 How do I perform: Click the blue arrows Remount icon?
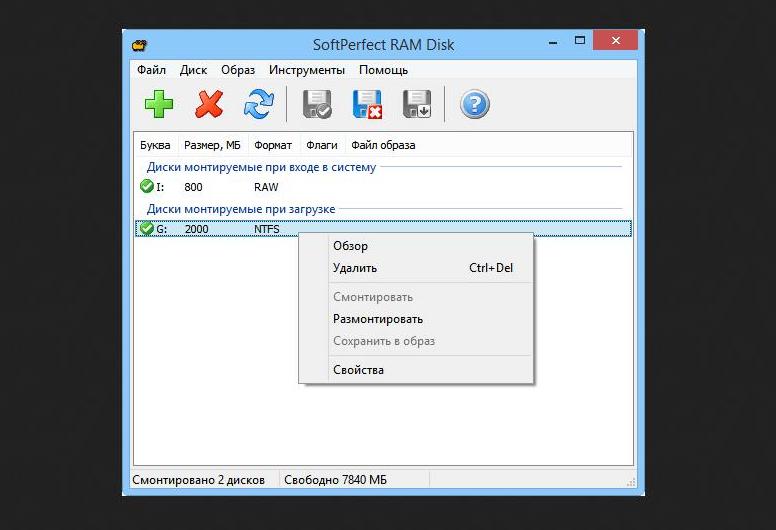point(259,104)
